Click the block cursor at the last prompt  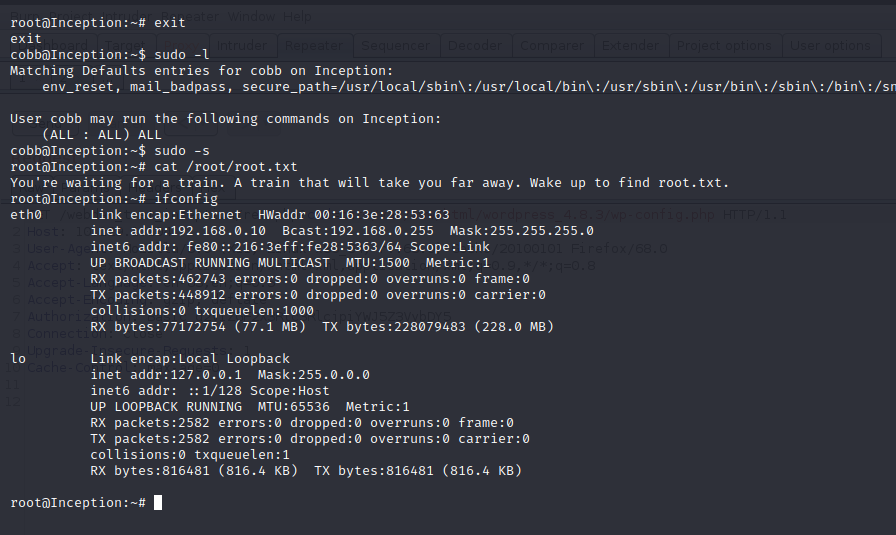(x=158, y=503)
